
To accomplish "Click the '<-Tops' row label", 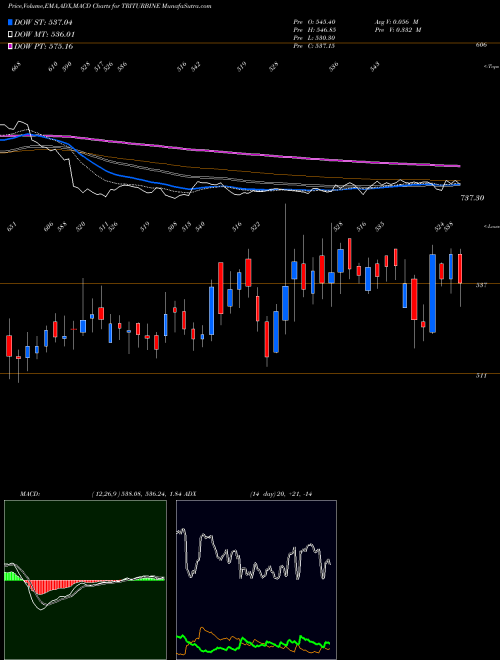I will point(491,67).
